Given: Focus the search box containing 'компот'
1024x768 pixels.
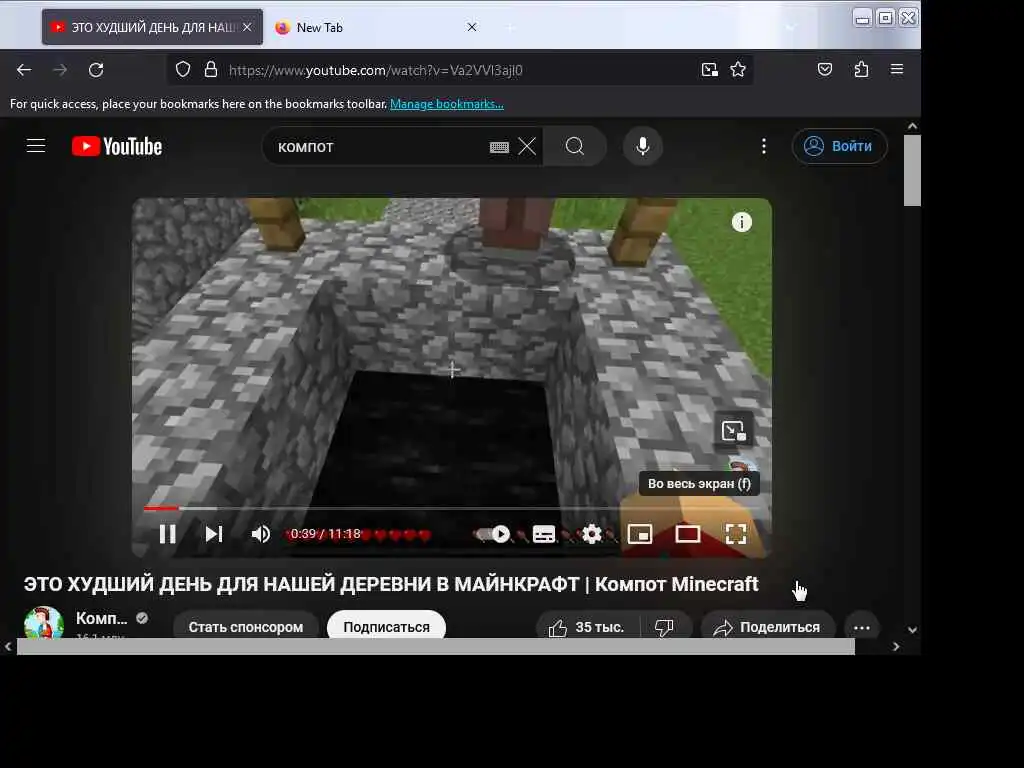Looking at the screenshot, I should tap(379, 147).
